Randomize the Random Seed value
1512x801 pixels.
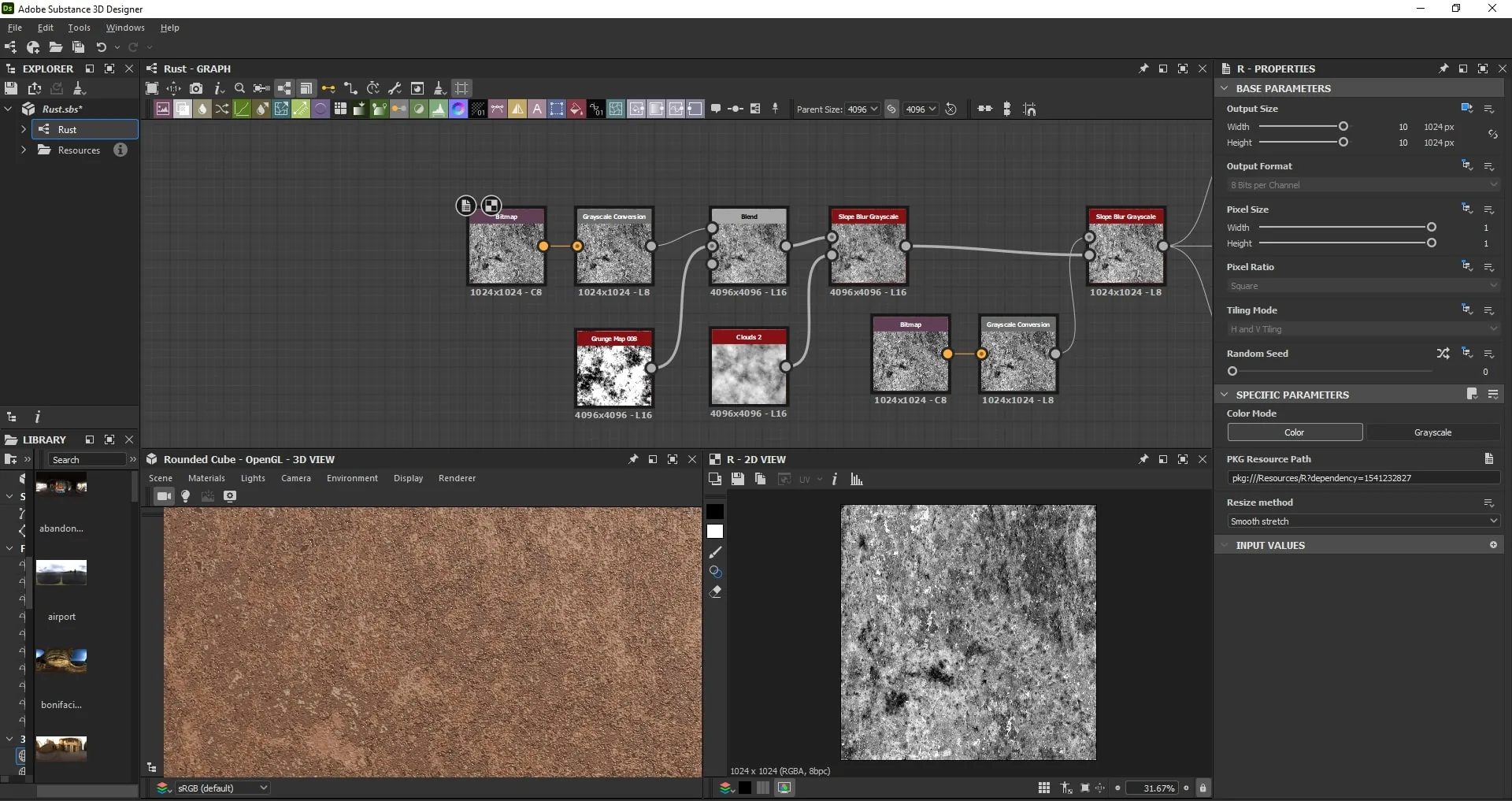pos(1443,354)
